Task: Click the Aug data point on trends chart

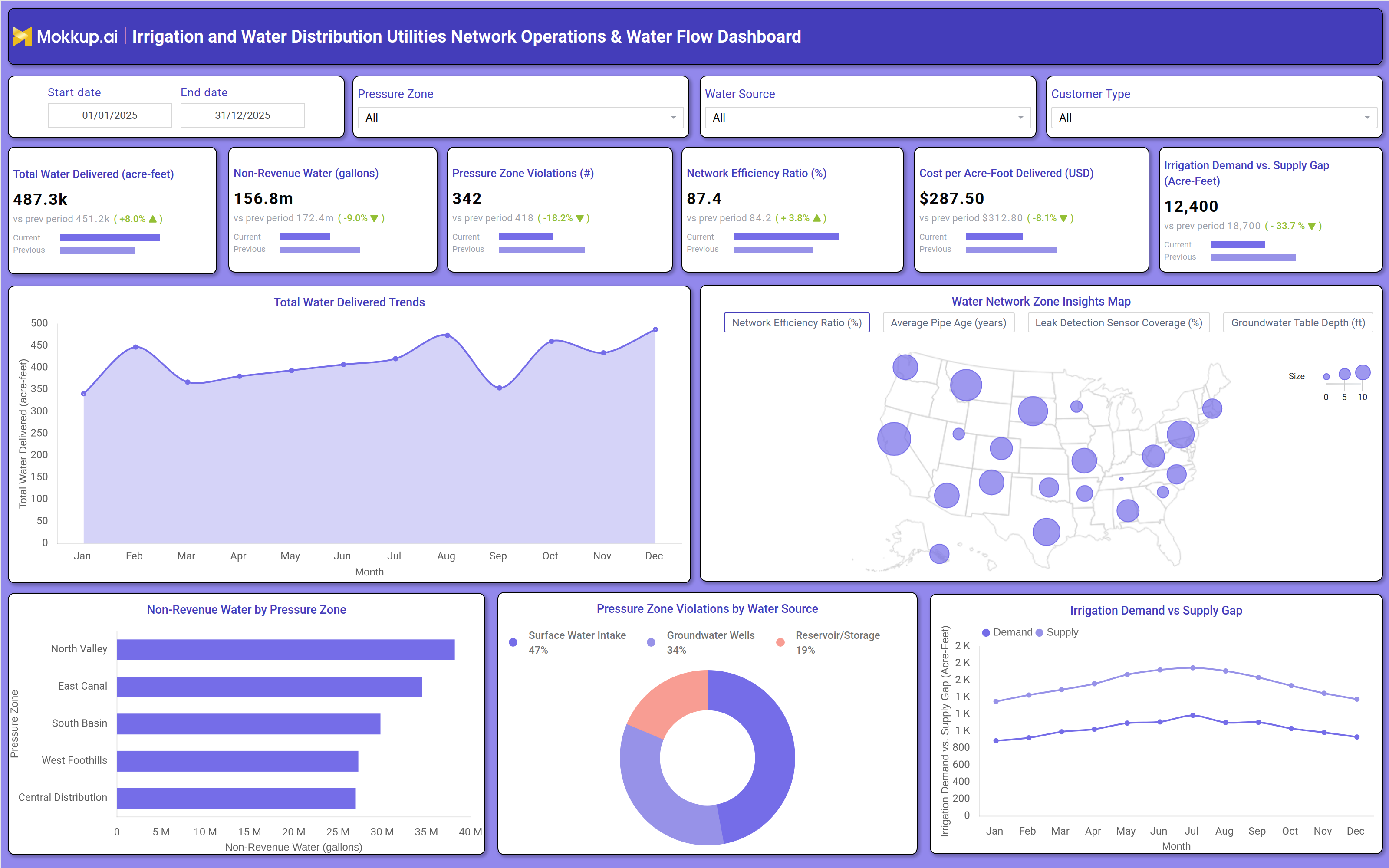Action: click(x=447, y=335)
